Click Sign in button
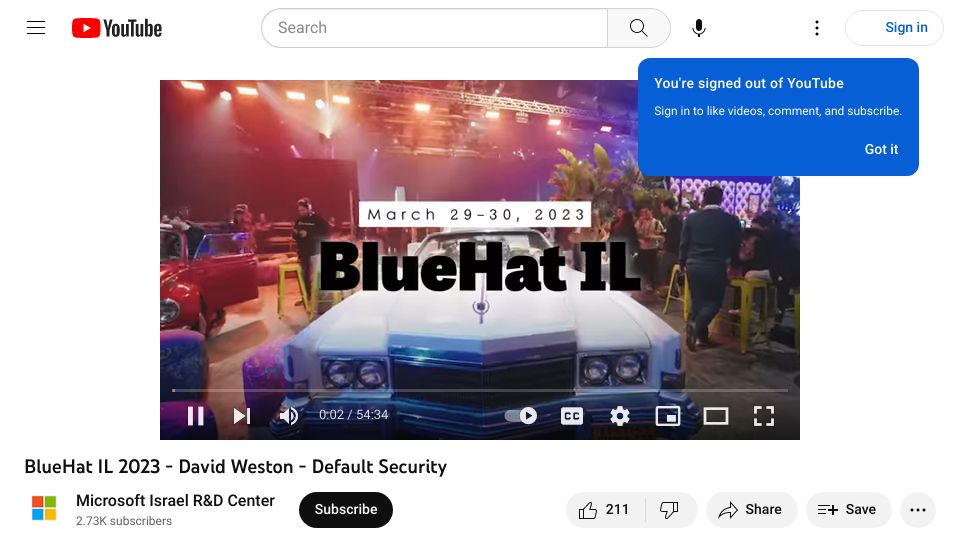 click(x=894, y=28)
